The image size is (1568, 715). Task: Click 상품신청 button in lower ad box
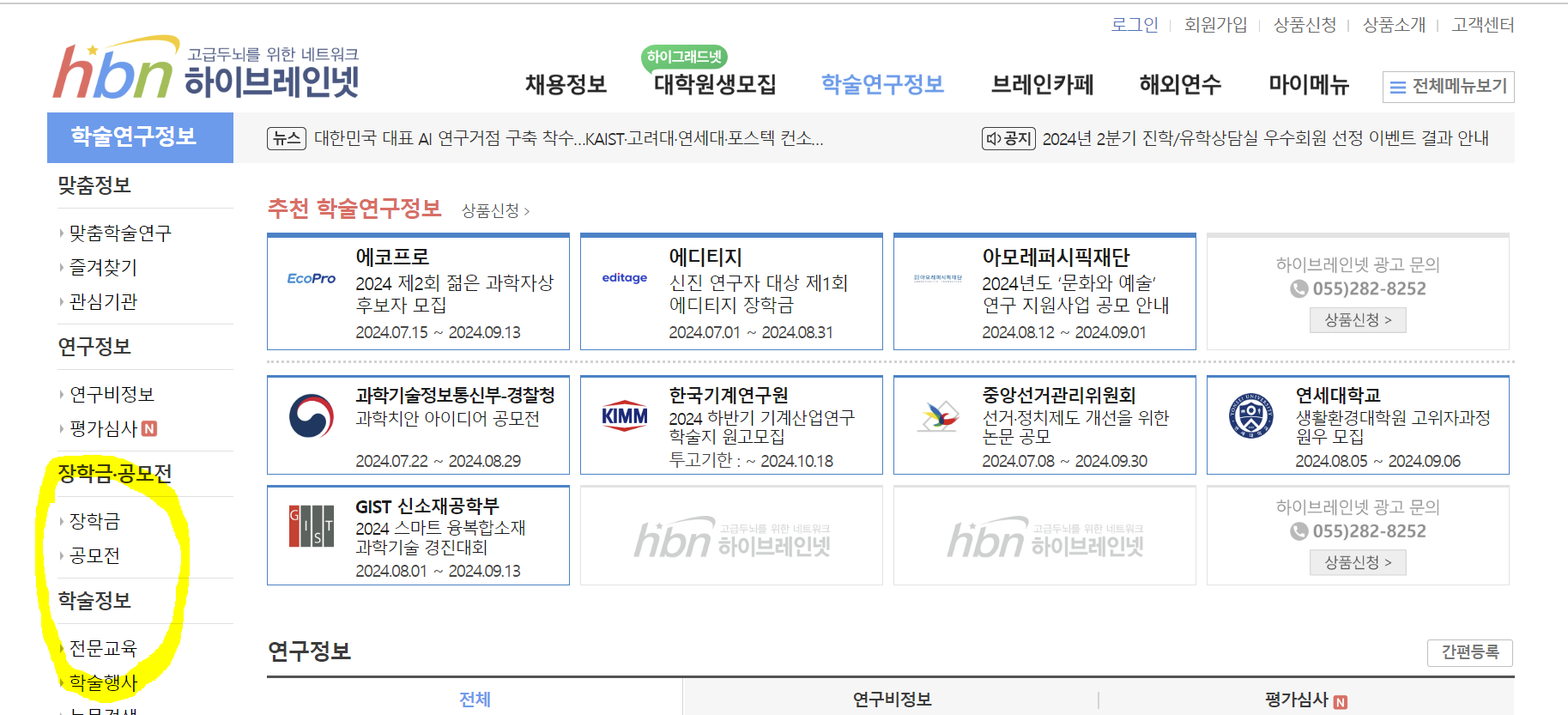[x=1358, y=563]
